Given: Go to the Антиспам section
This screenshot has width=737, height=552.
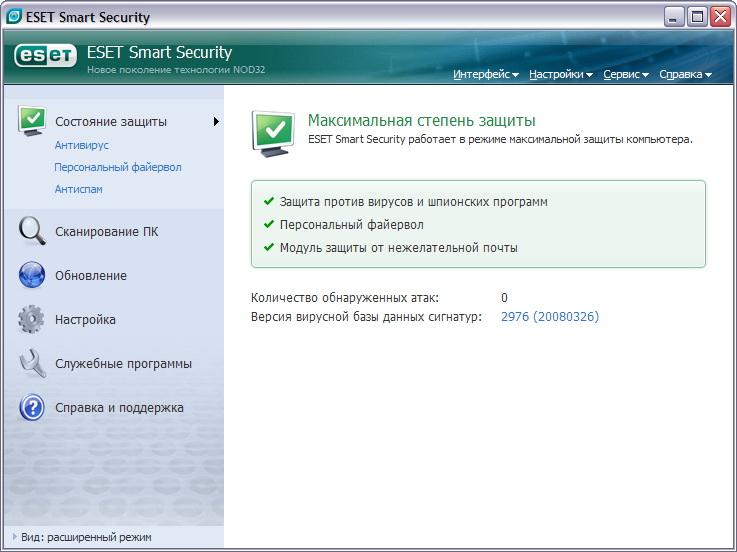Looking at the screenshot, I should [79, 189].
